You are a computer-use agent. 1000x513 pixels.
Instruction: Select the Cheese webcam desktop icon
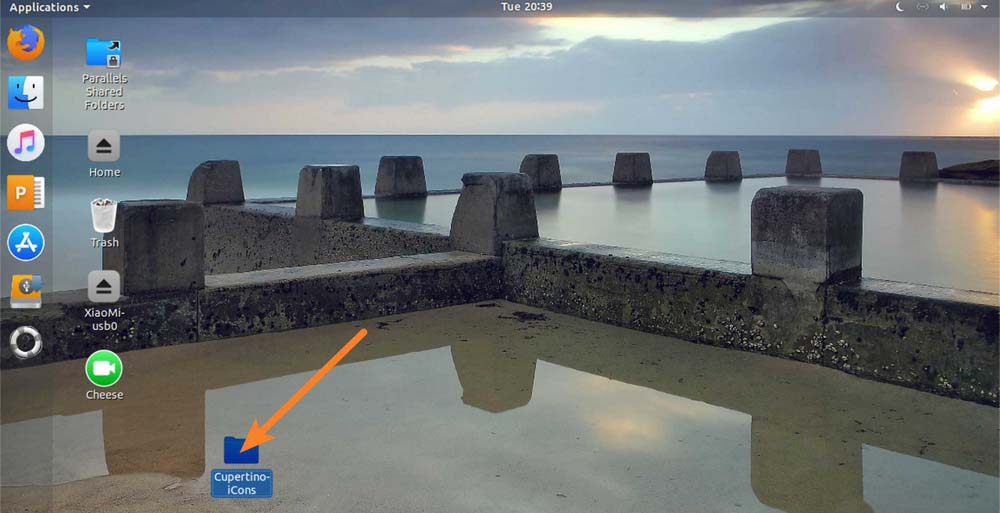point(104,369)
